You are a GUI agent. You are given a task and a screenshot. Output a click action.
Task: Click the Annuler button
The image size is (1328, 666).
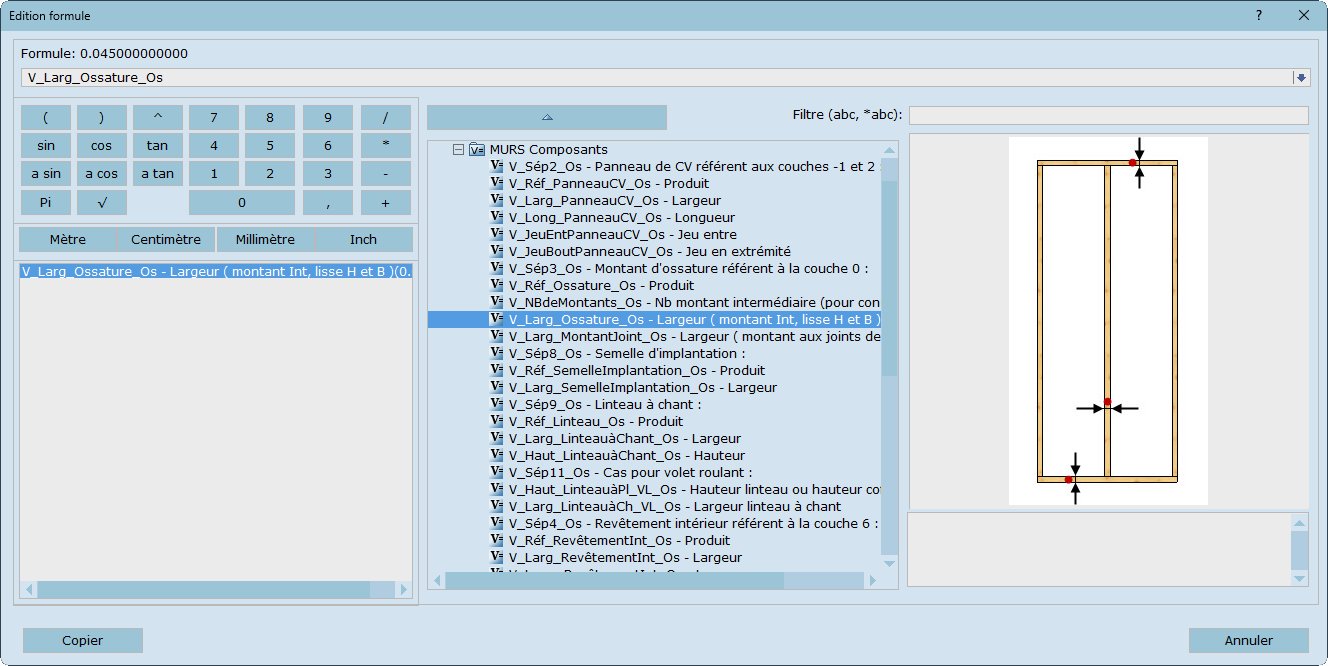coord(1248,640)
